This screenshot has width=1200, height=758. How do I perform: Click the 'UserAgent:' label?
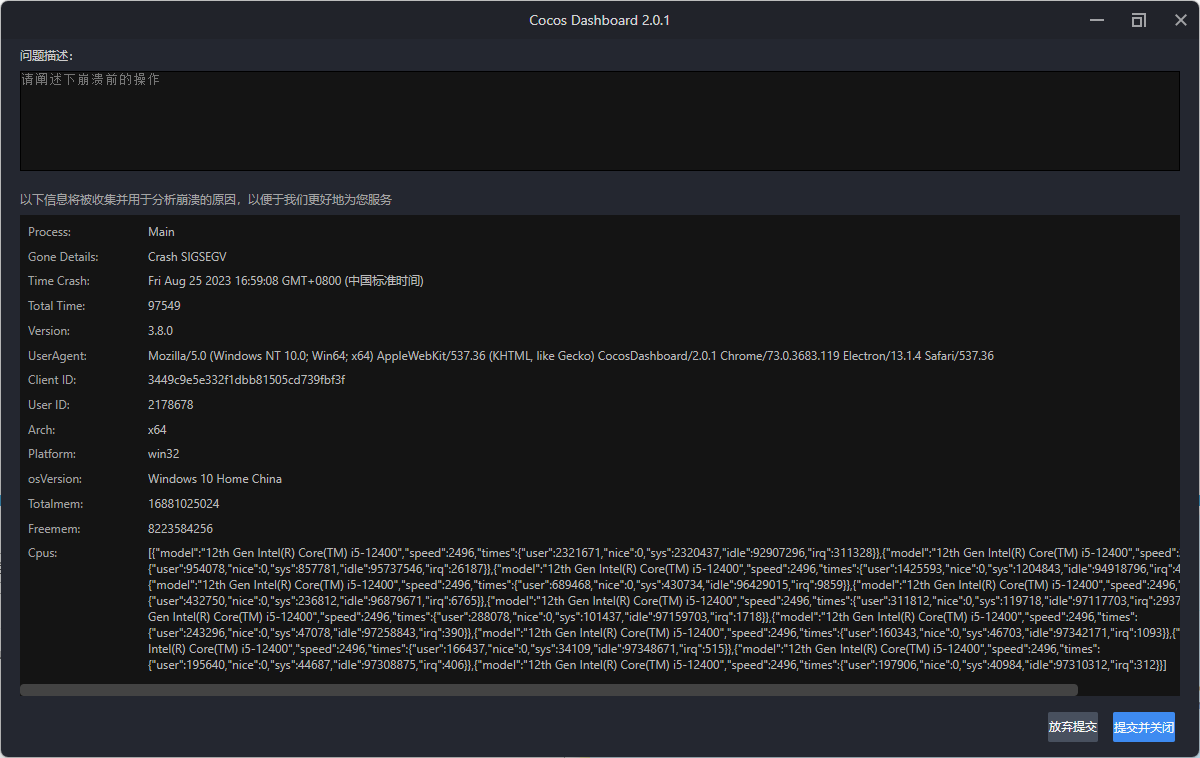pos(57,356)
